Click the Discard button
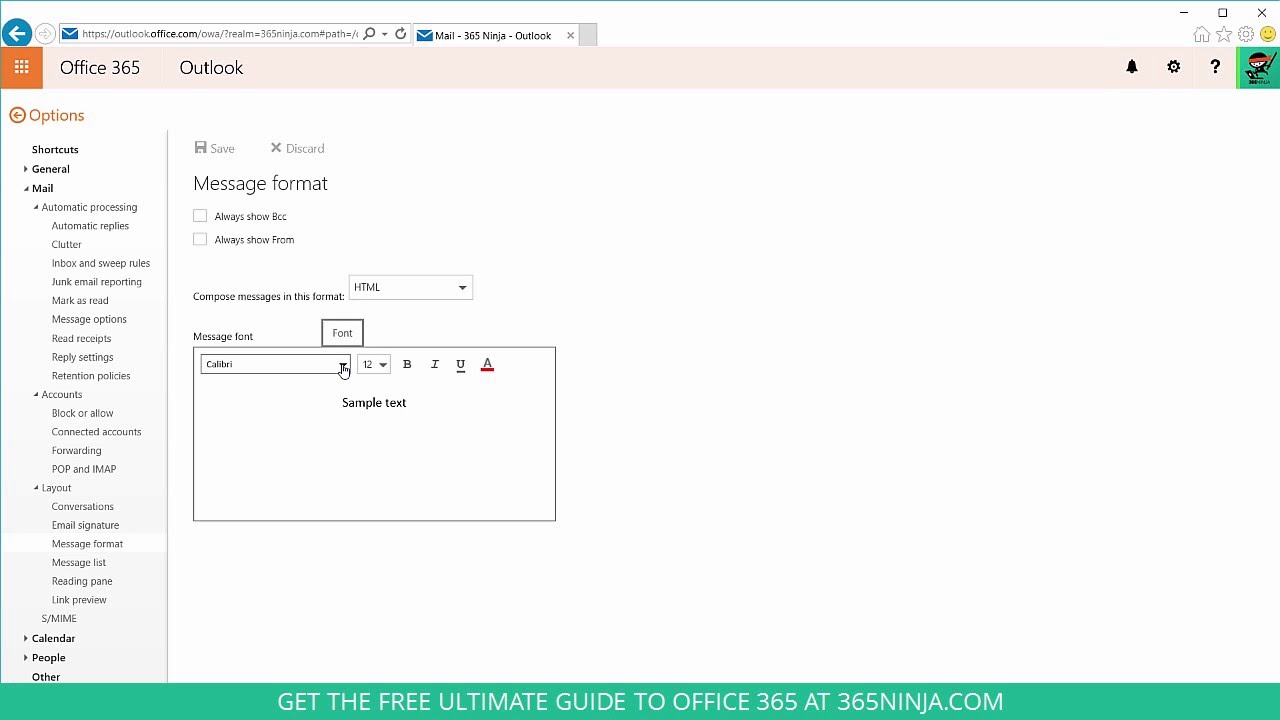1280x720 pixels. (x=297, y=148)
